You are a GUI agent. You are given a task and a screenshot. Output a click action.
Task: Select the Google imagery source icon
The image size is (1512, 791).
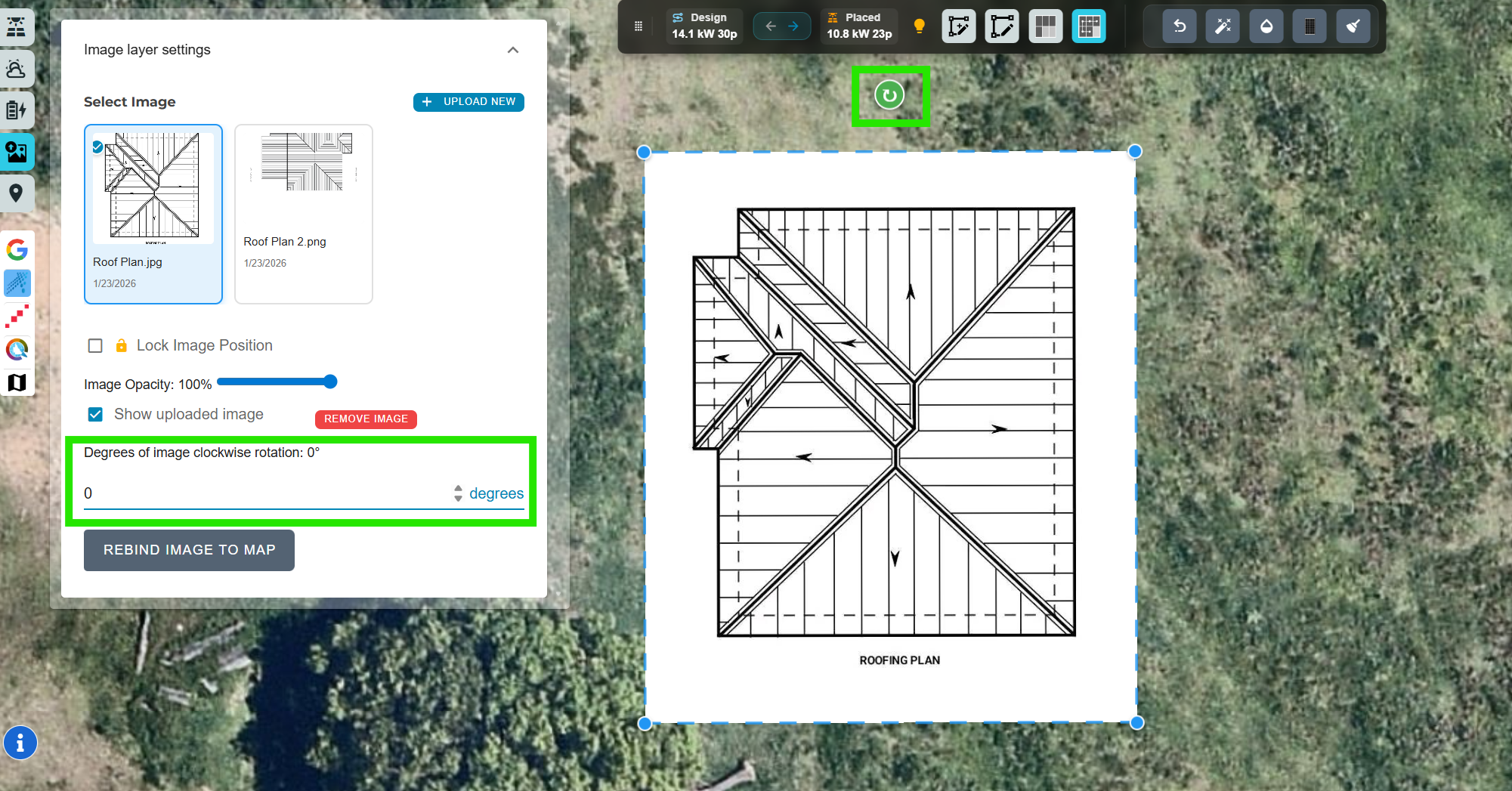(x=17, y=249)
